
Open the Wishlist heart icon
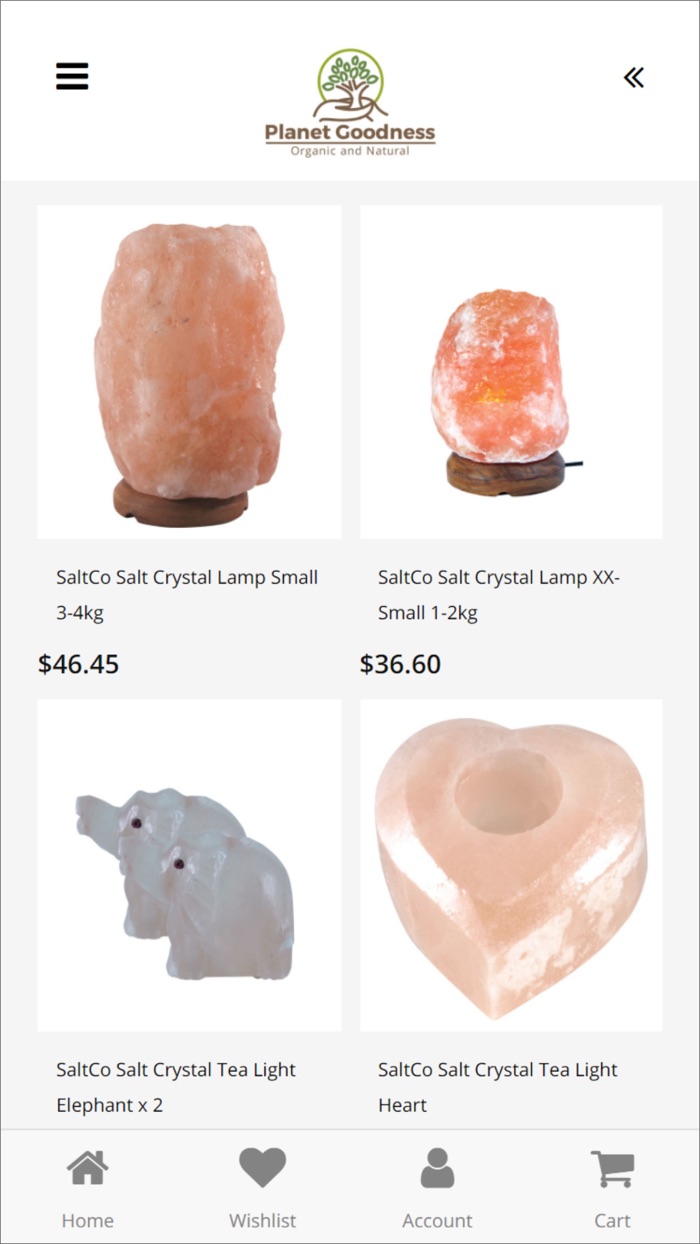click(x=263, y=1167)
